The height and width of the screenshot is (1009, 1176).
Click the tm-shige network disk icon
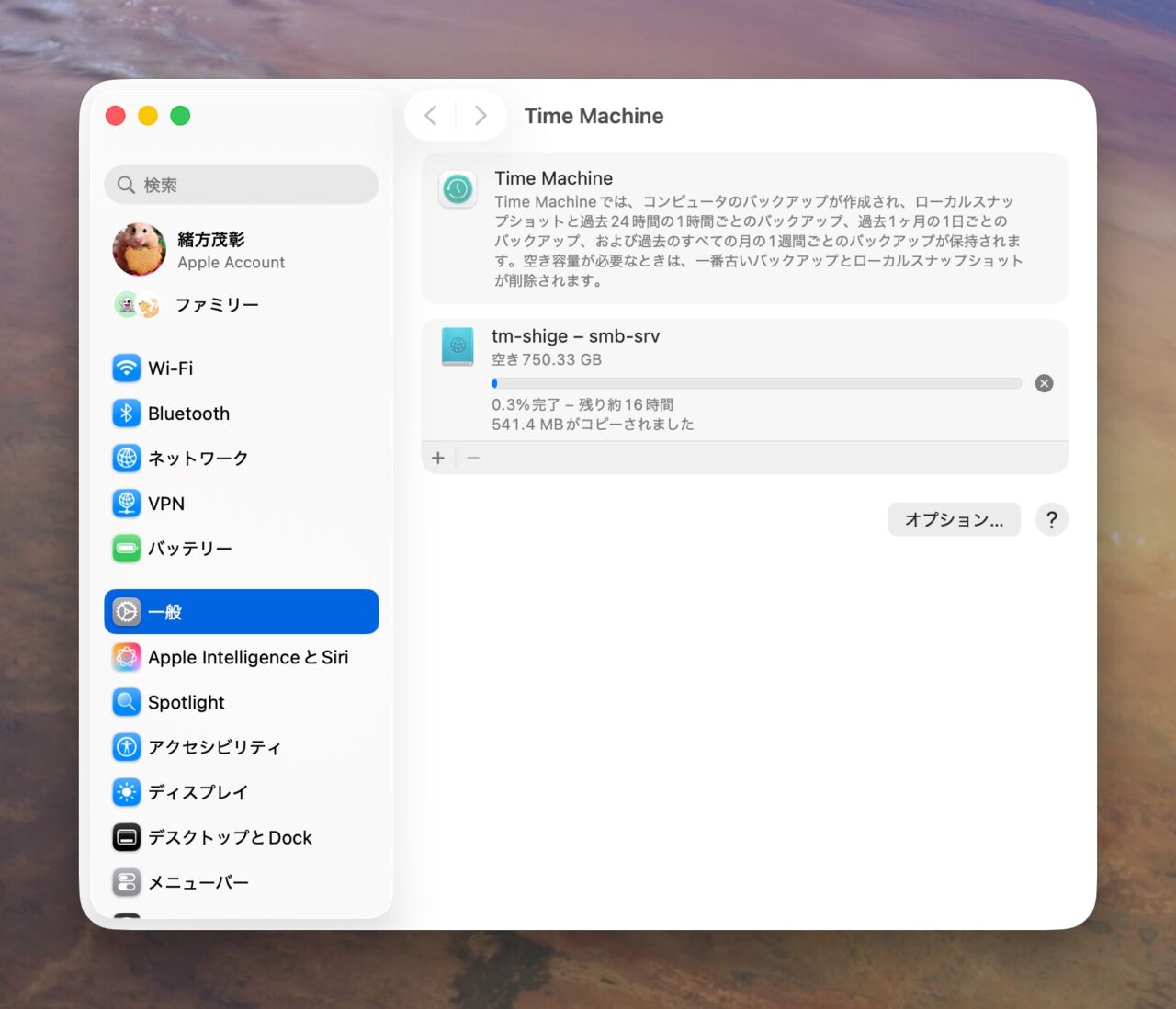pyautogui.click(x=458, y=346)
